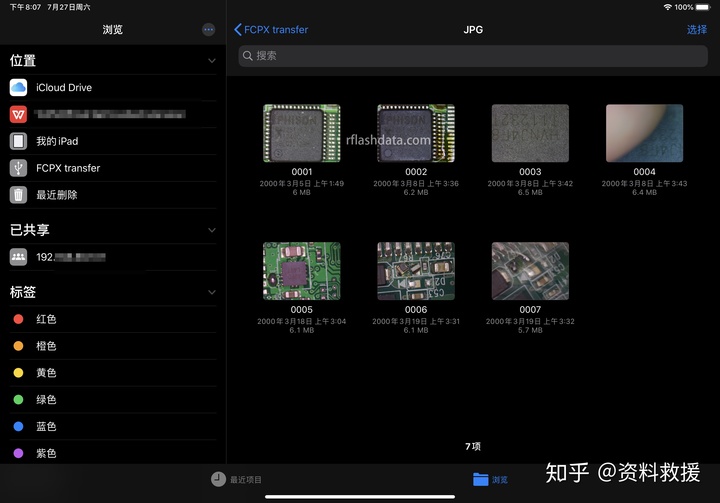Select the 橙色 tag
Viewport: 720px width, 503px height.
[x=112, y=346]
